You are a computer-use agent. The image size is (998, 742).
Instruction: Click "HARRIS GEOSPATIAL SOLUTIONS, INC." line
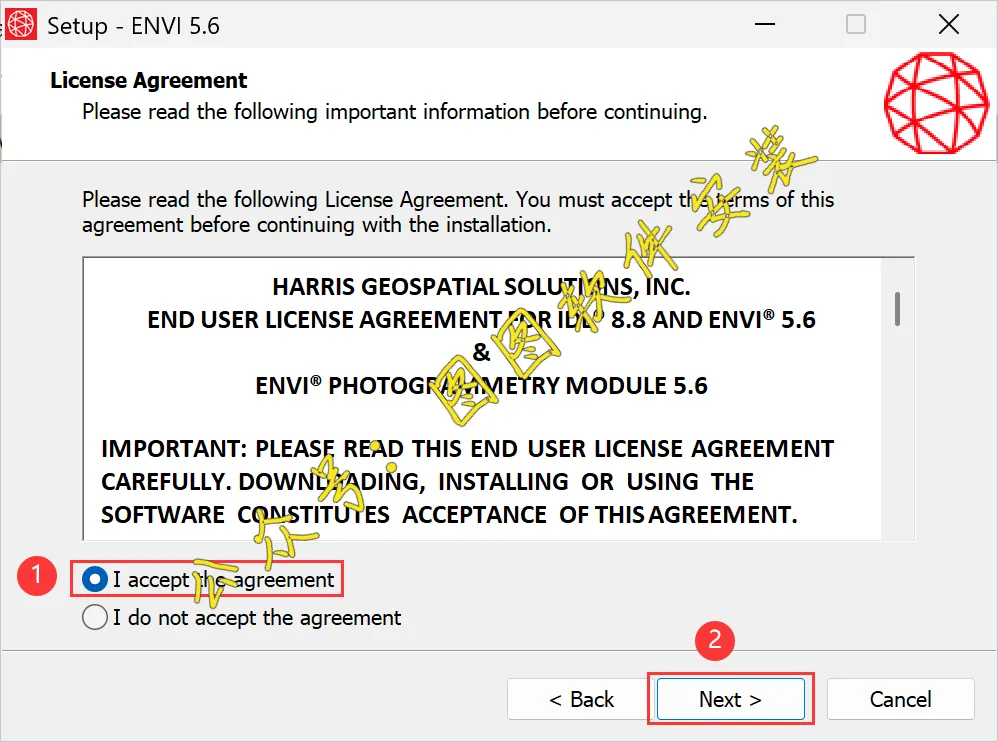(x=481, y=286)
